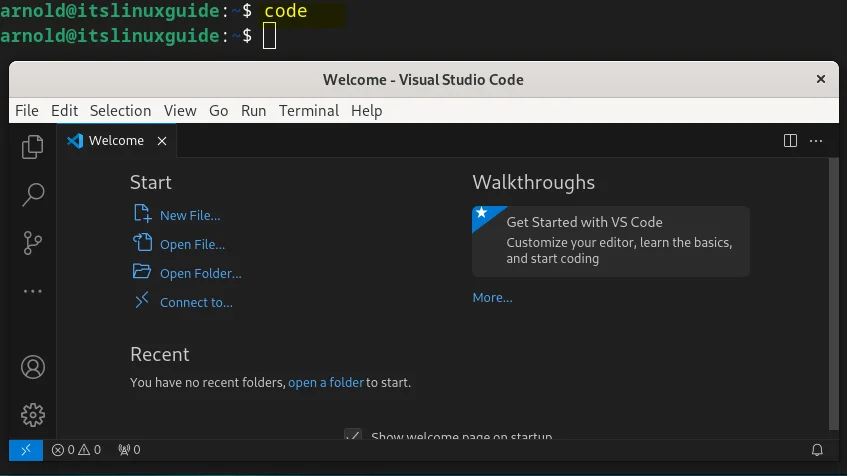Select the Welcome editor tab
Screen dimensions: 847x476
click(117, 140)
